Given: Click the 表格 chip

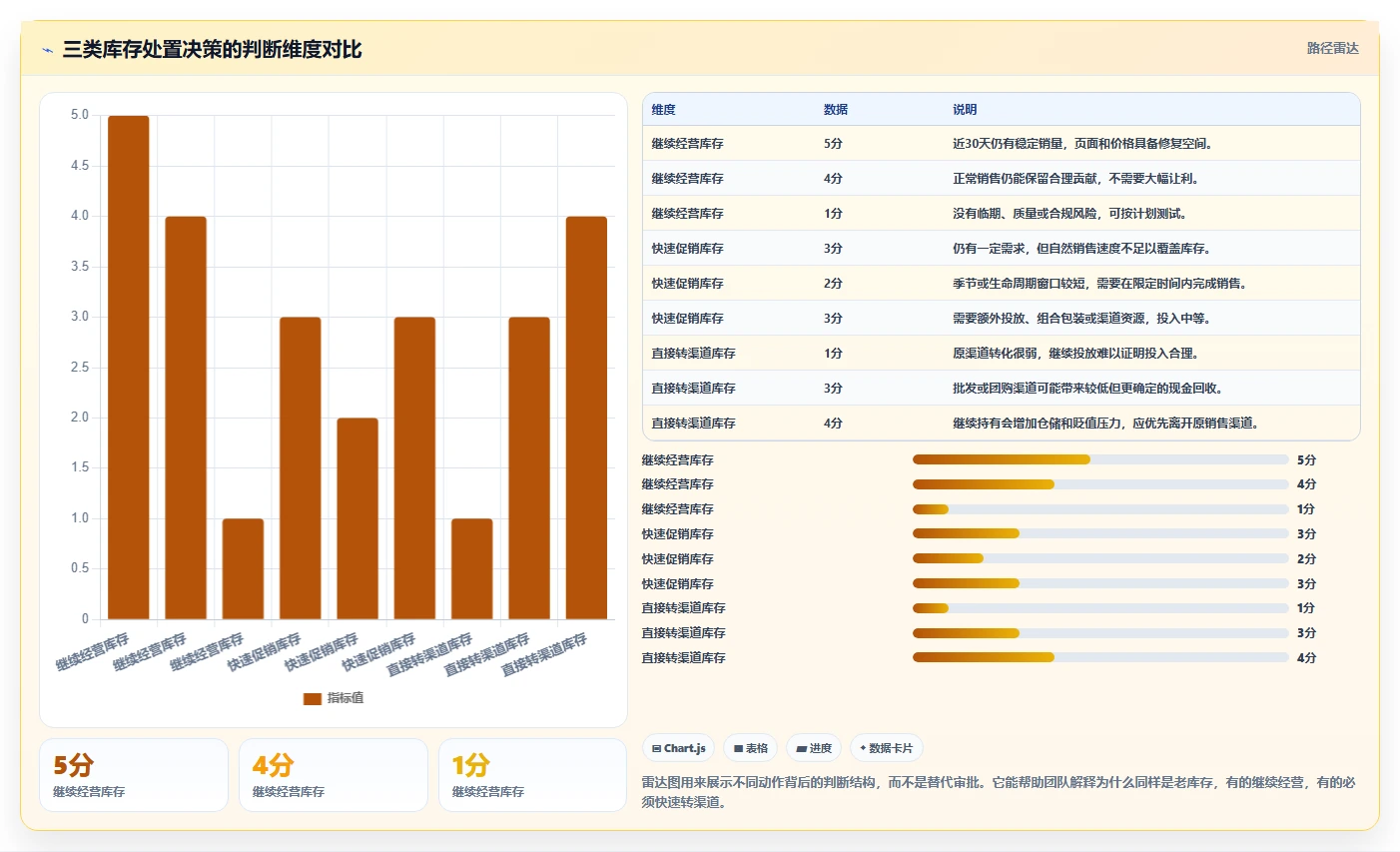Looking at the screenshot, I should tap(751, 748).
